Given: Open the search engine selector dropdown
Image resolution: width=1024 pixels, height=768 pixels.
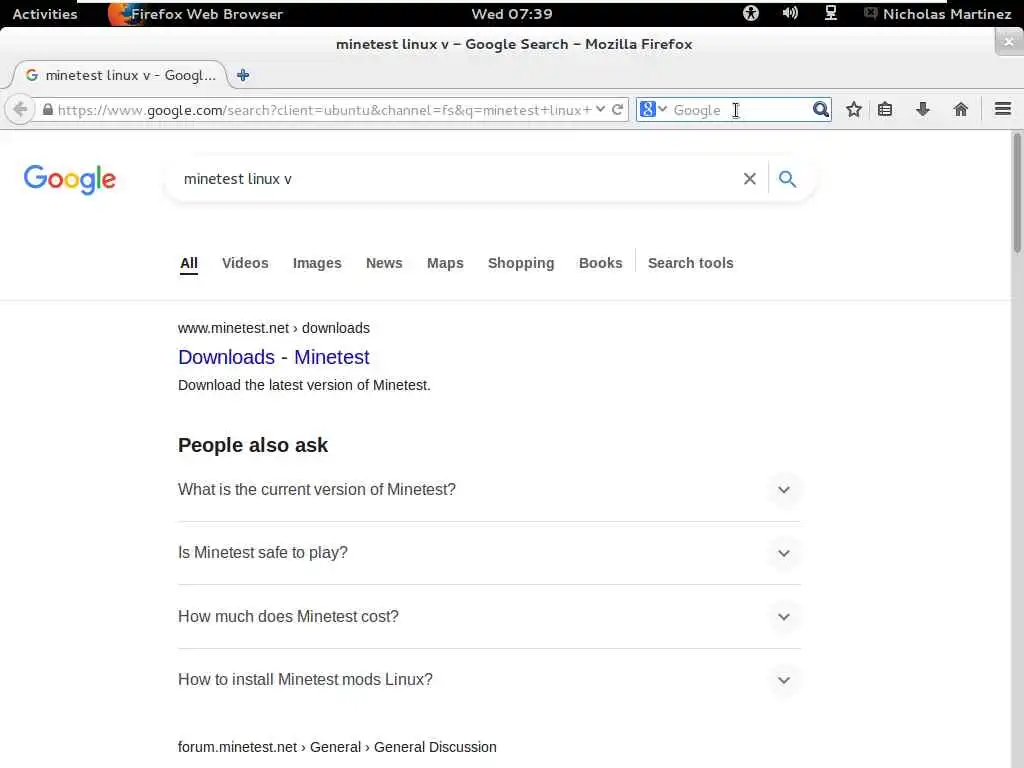Looking at the screenshot, I should [652, 109].
